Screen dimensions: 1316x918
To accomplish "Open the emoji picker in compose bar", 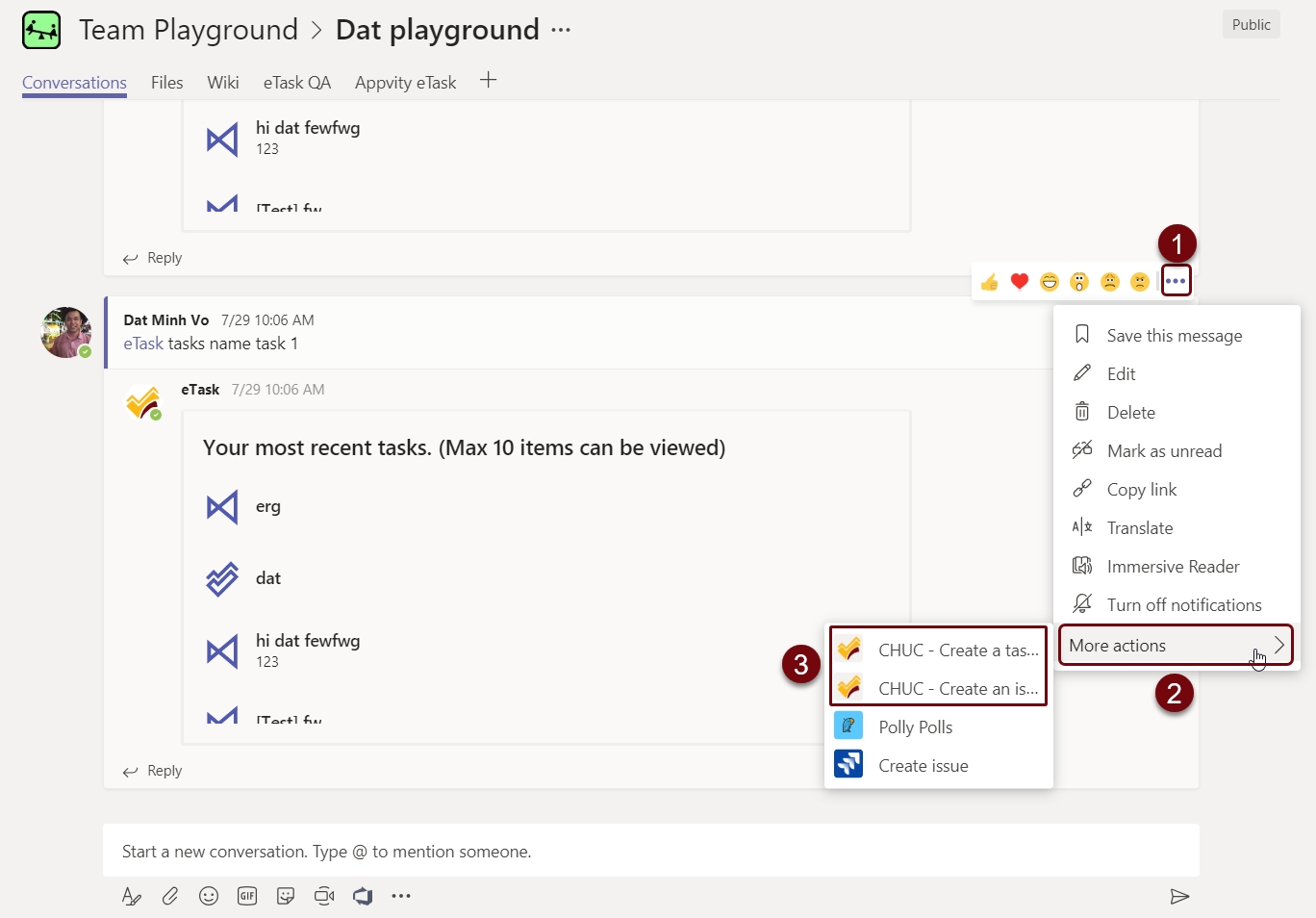I will (x=209, y=896).
